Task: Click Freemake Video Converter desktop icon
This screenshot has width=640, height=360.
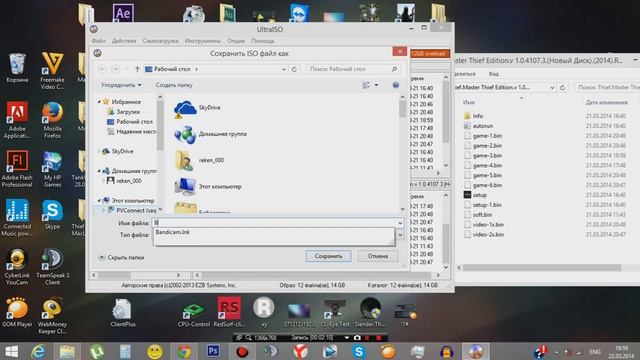Action: (52, 70)
